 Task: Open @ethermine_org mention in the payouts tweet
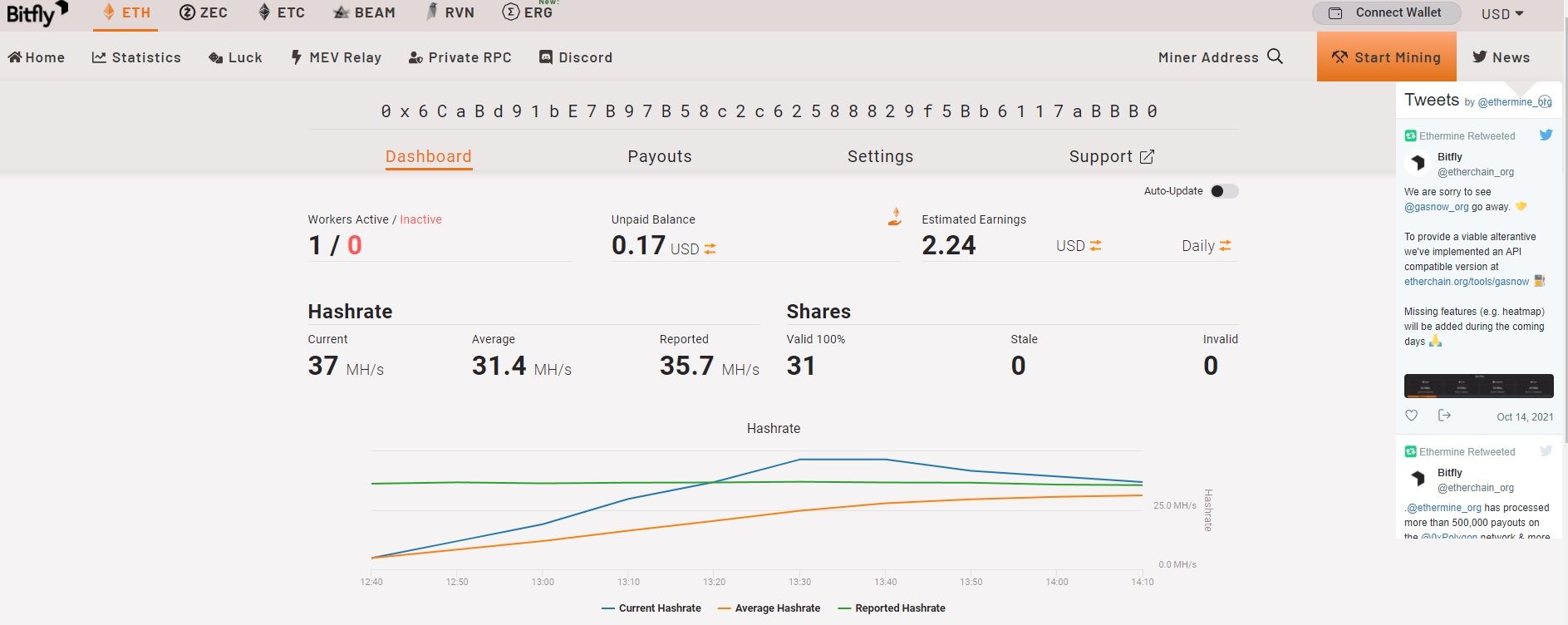click(x=1444, y=508)
